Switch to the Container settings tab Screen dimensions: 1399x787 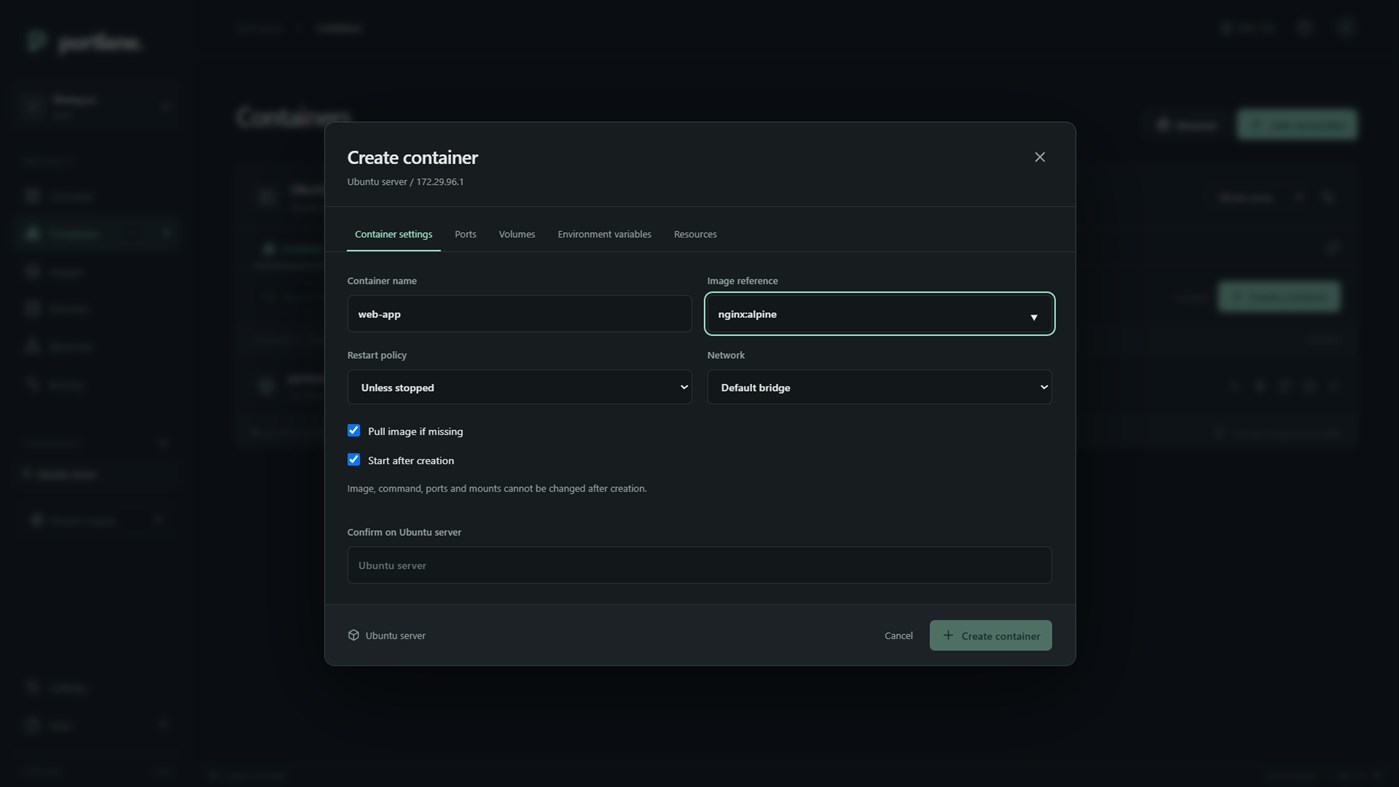pos(394,234)
